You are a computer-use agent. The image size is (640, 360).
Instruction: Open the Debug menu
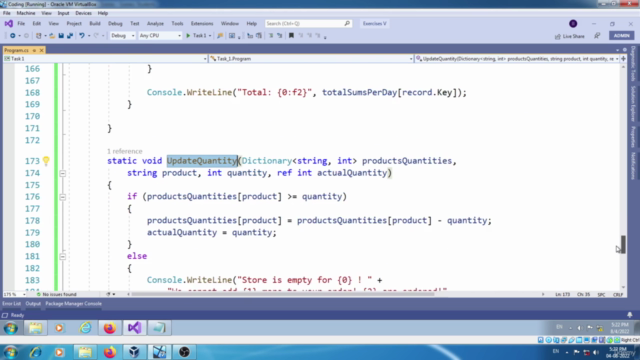pos(115,24)
